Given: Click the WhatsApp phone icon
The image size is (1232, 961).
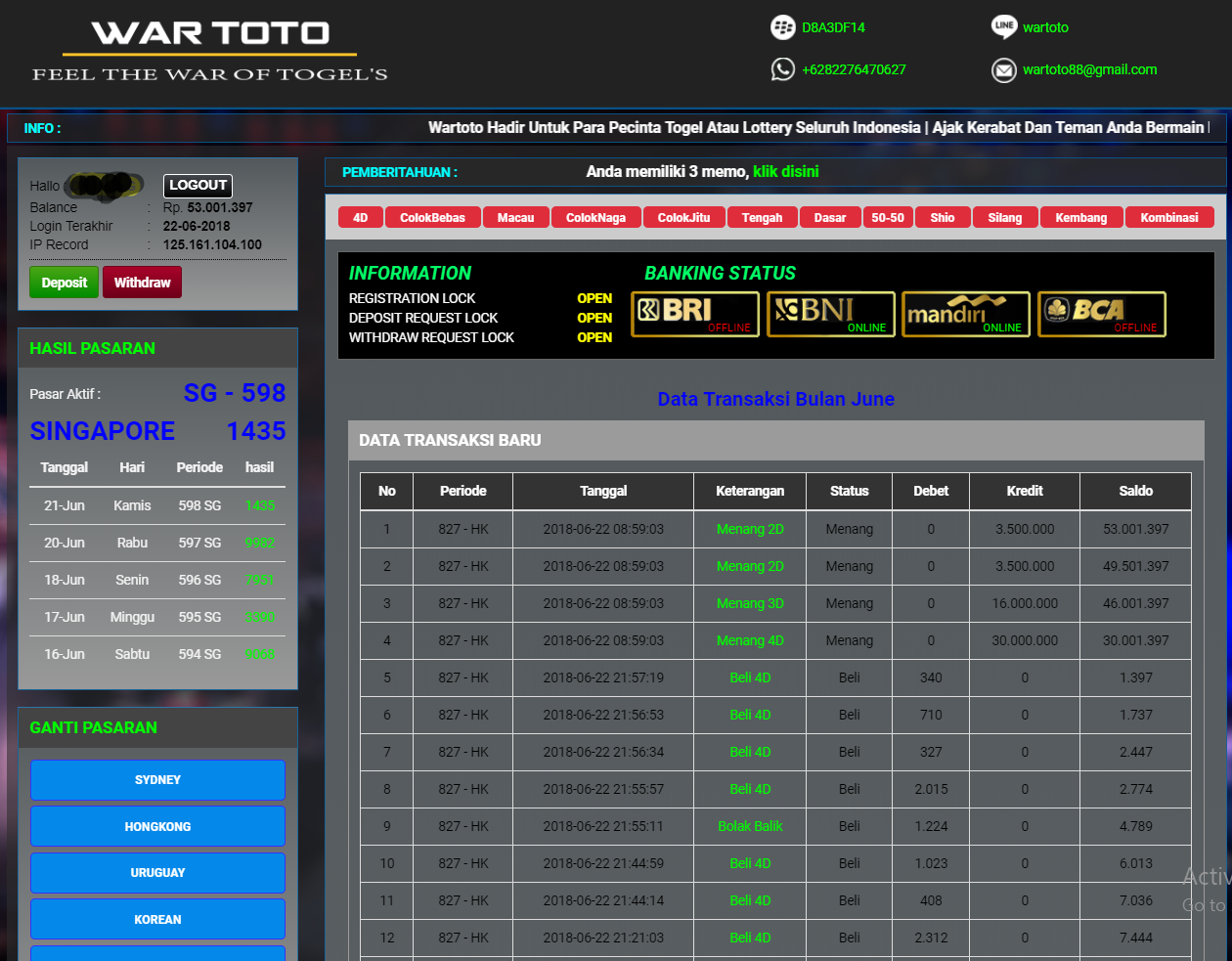Looking at the screenshot, I should pos(782,69).
